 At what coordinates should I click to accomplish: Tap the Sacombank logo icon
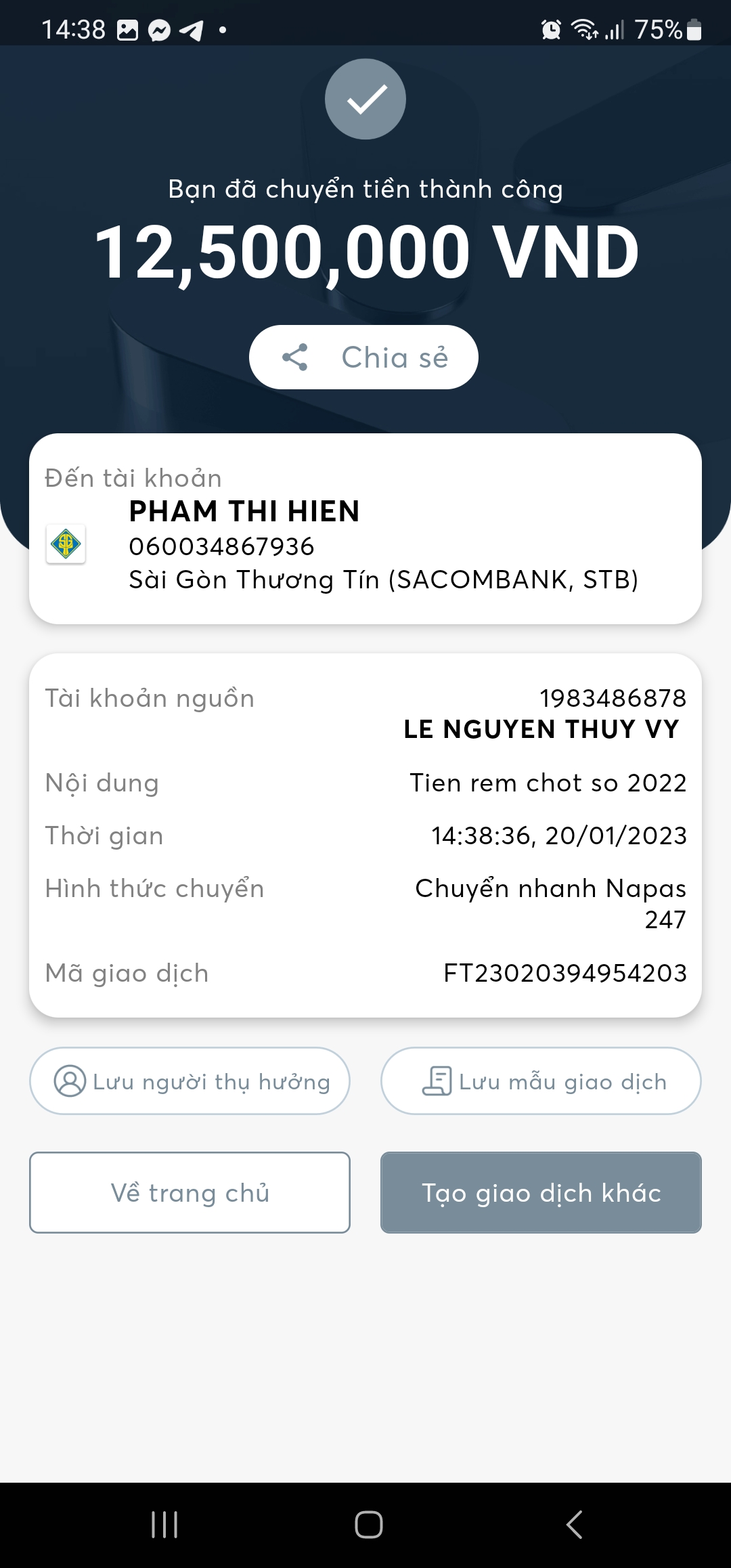[x=66, y=544]
